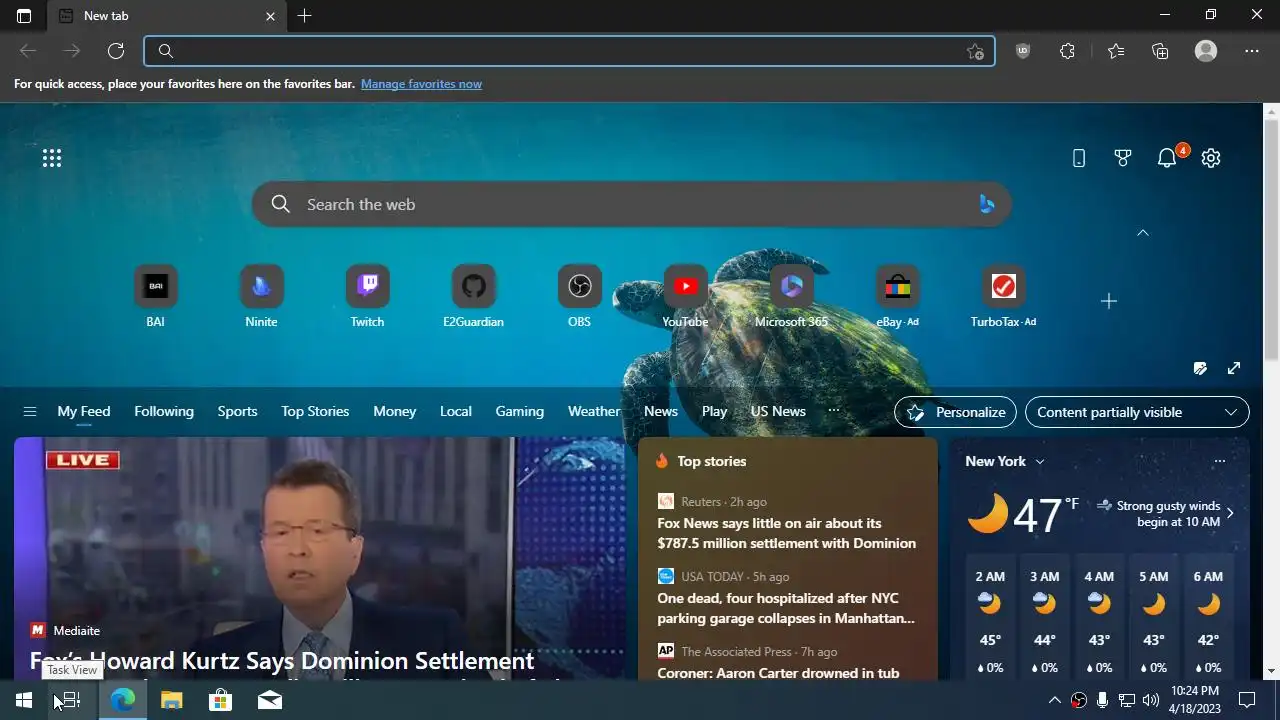Open the BAI quick link tile

(155, 296)
